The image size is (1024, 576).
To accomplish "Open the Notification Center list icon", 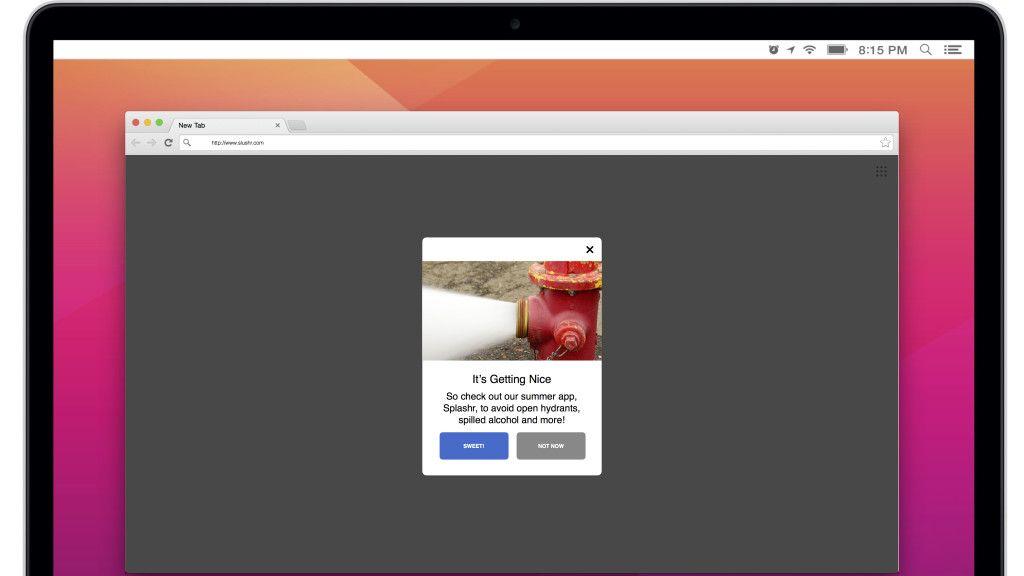I will (x=953, y=49).
